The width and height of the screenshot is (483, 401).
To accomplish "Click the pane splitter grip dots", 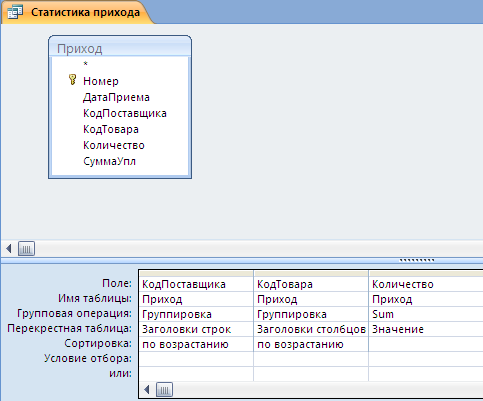I will coord(417,260).
